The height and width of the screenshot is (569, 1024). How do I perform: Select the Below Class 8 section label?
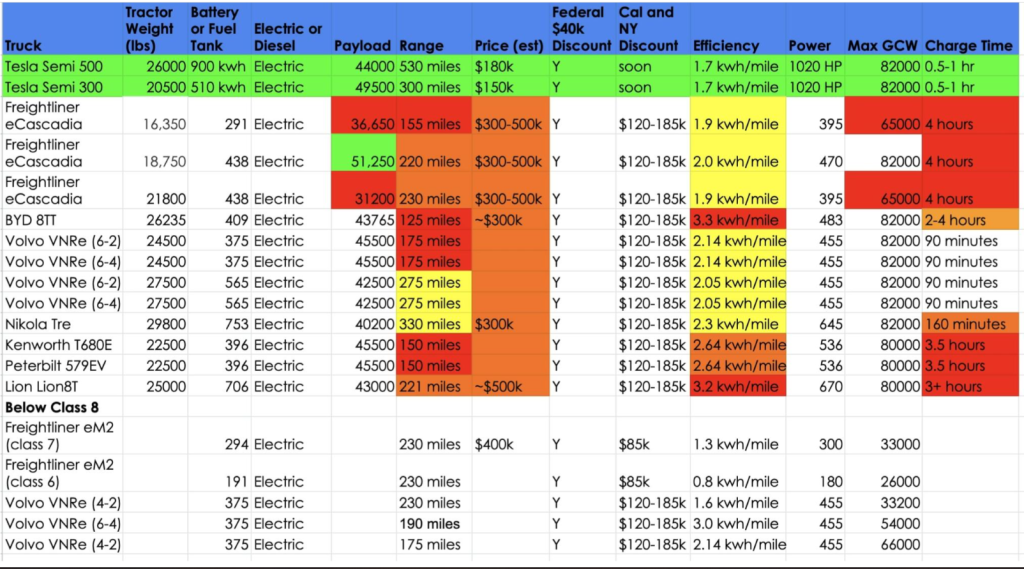(62, 408)
